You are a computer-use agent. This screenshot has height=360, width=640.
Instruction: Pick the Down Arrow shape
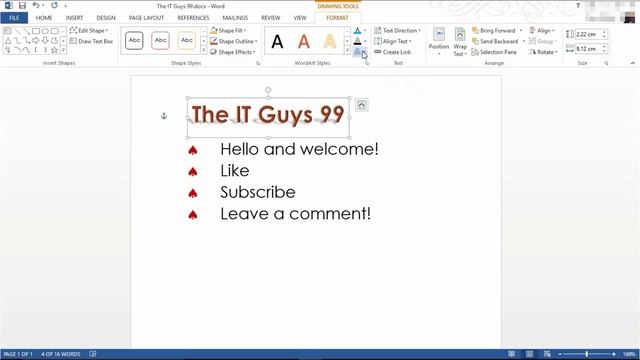pyautogui.click(x=45, y=40)
